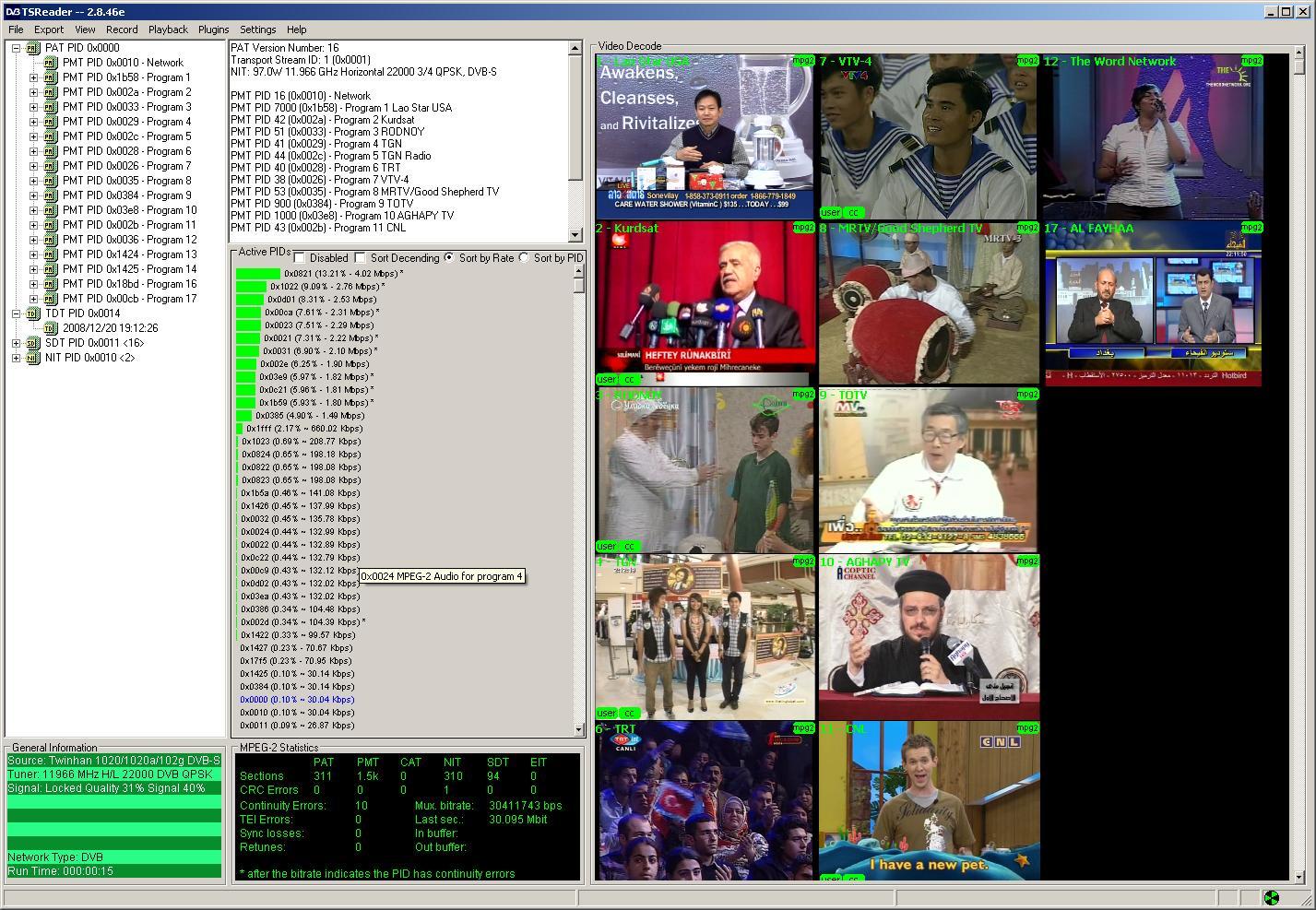Click the cc button on TGN video
The image size is (1316, 910).
click(x=629, y=713)
